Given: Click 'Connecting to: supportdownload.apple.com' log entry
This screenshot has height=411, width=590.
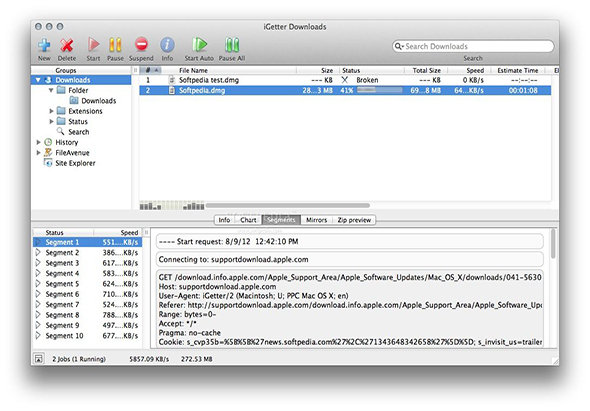Looking at the screenshot, I should (350, 259).
